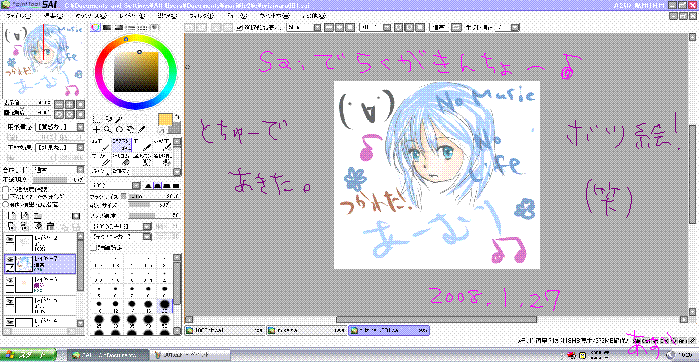Screen dimensions: 699x362
Task: Select the move (cross arrow) tool
Action: pos(97,130)
